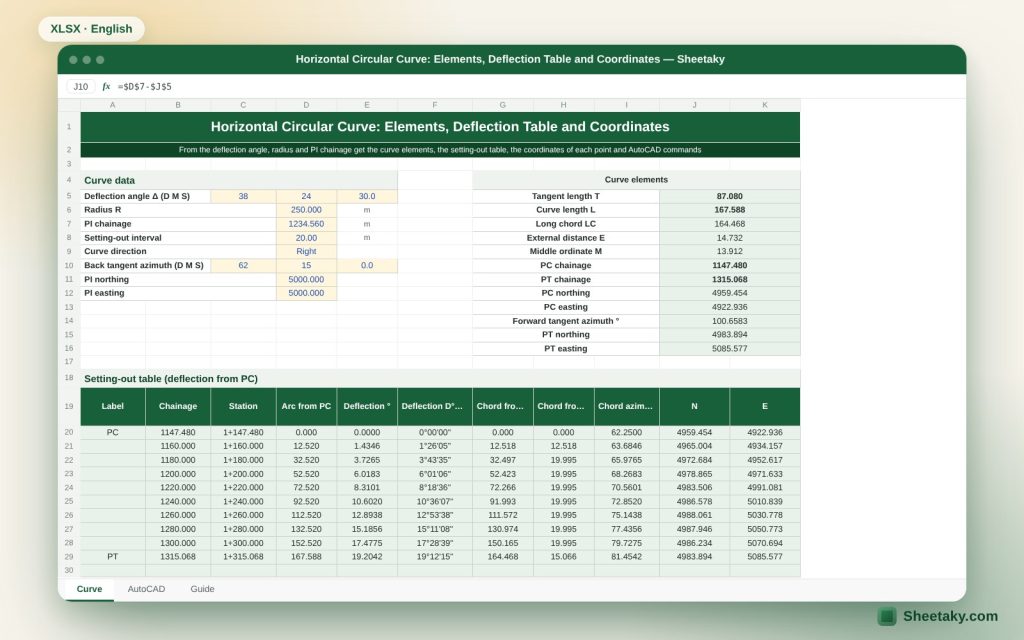Click the Setting-out interval value 20.00
This screenshot has width=1024, height=640.
[x=306, y=238]
